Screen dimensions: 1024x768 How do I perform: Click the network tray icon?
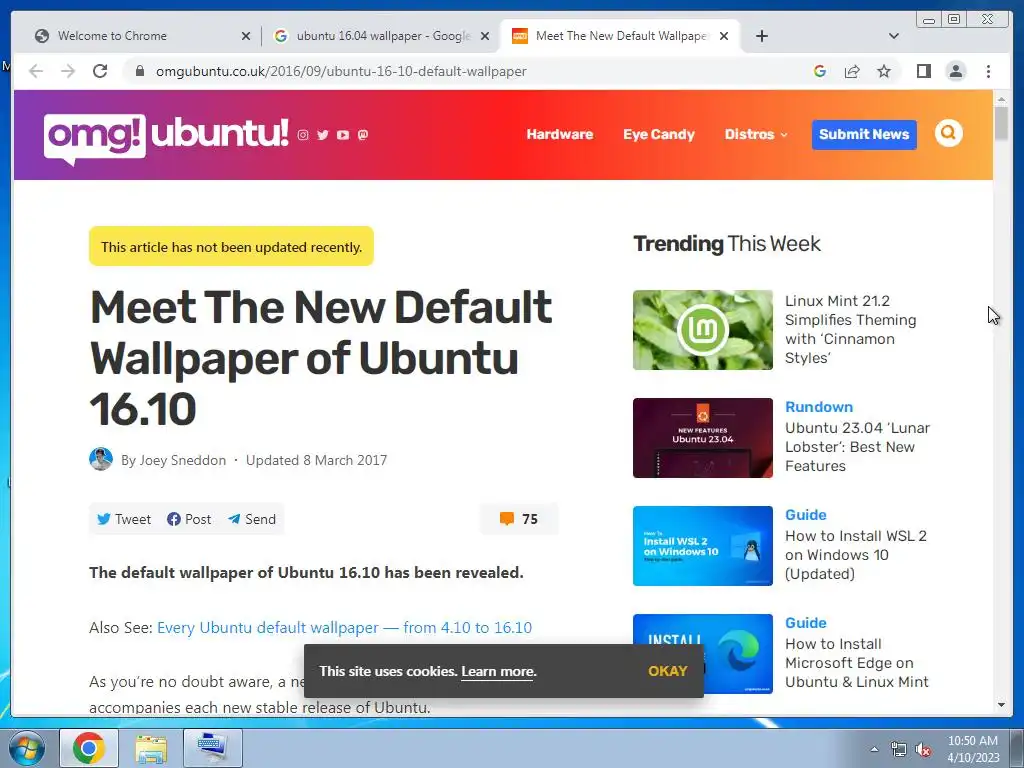point(899,750)
